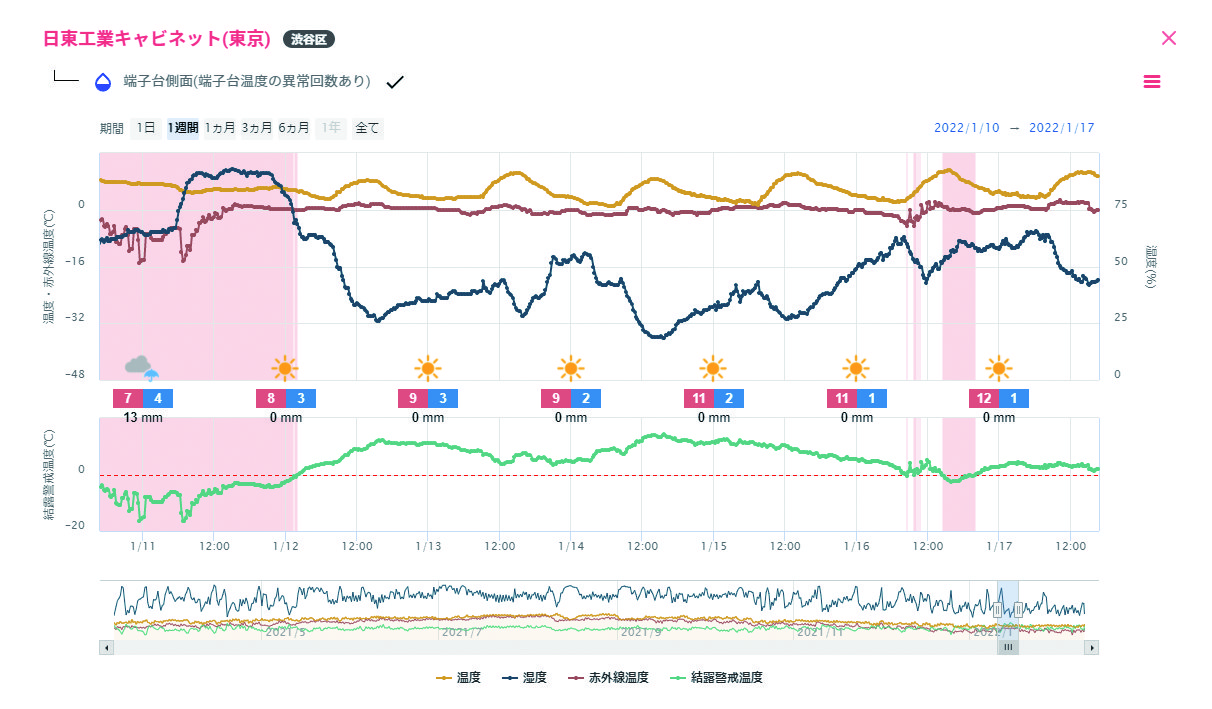
Task: Close the 日東工業キャビネット chart dialog
Action: tap(1169, 38)
